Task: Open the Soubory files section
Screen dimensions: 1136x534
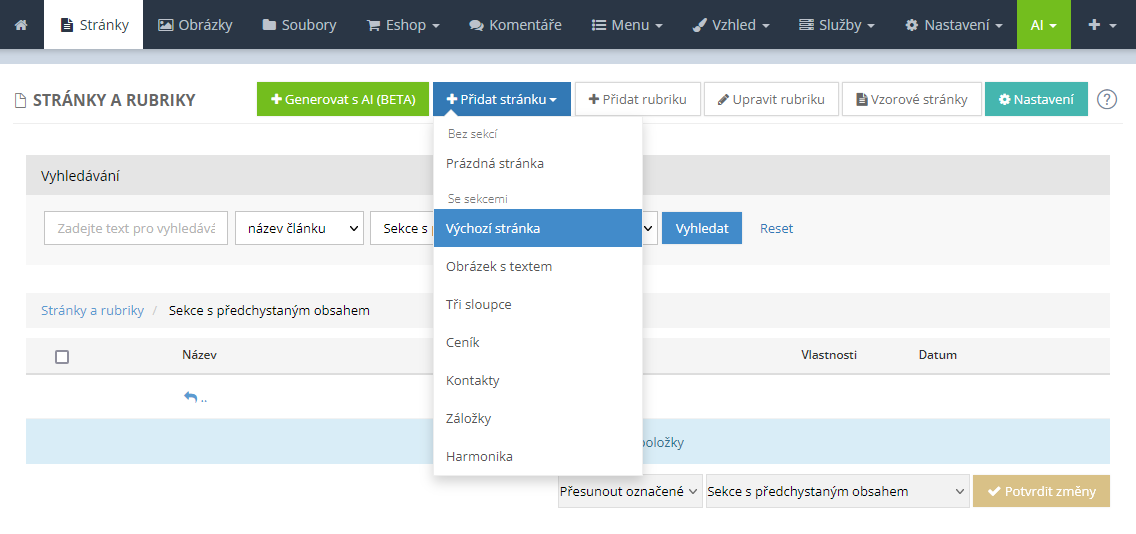Action: pos(299,24)
